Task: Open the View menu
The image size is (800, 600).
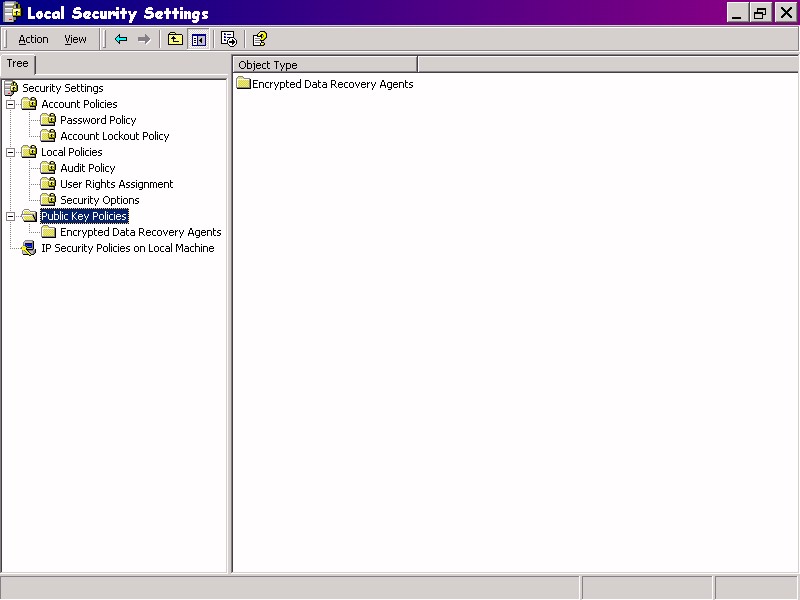Action: click(x=75, y=39)
